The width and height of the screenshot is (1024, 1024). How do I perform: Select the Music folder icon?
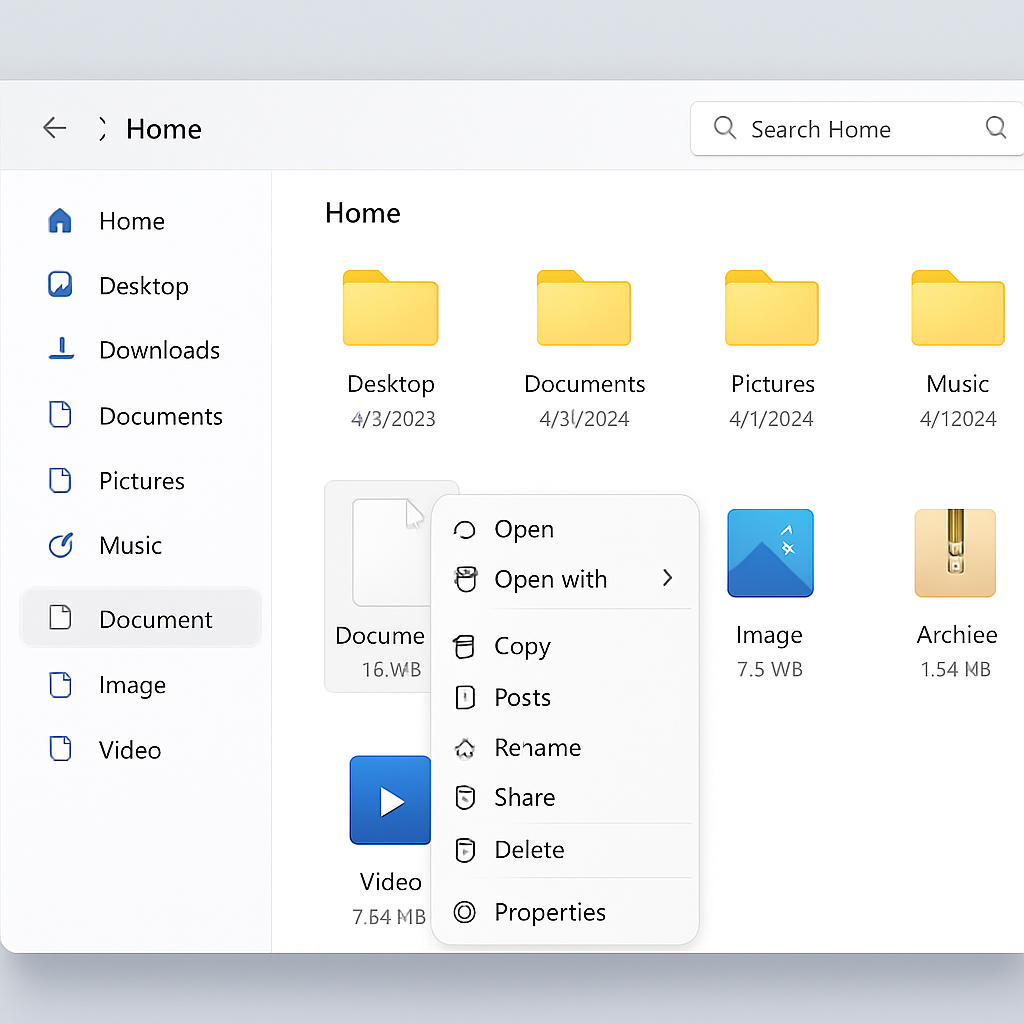click(958, 308)
